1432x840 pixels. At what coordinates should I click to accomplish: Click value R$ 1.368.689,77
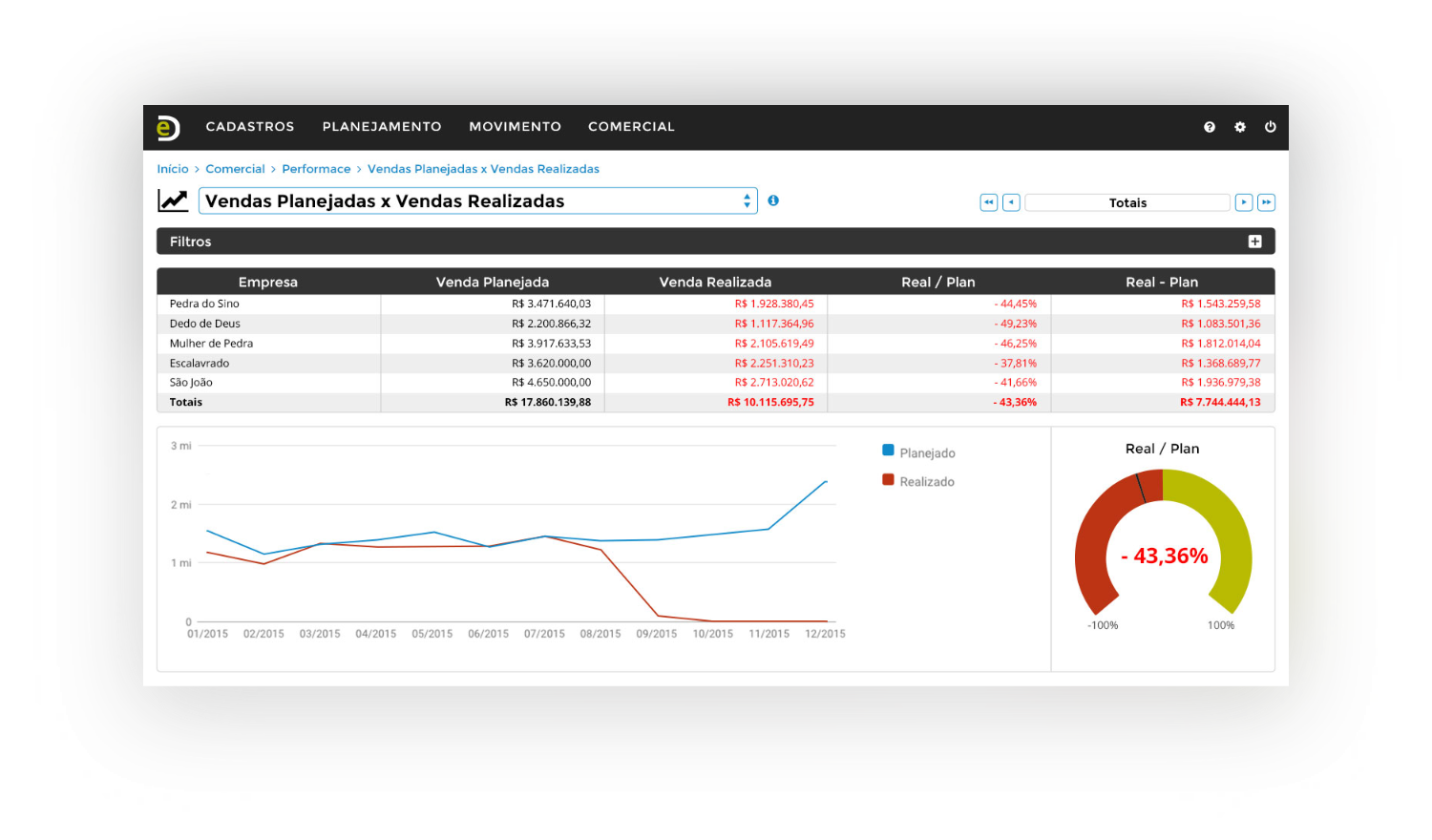pyautogui.click(x=1221, y=364)
